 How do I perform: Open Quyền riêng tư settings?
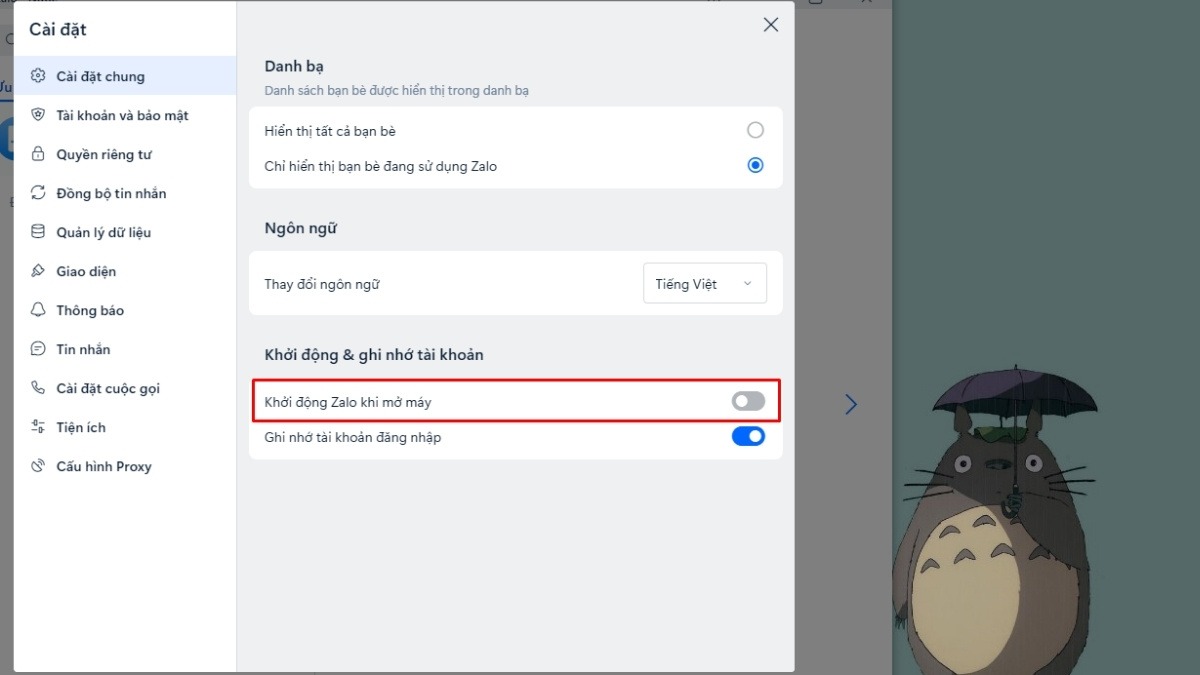click(x=125, y=154)
